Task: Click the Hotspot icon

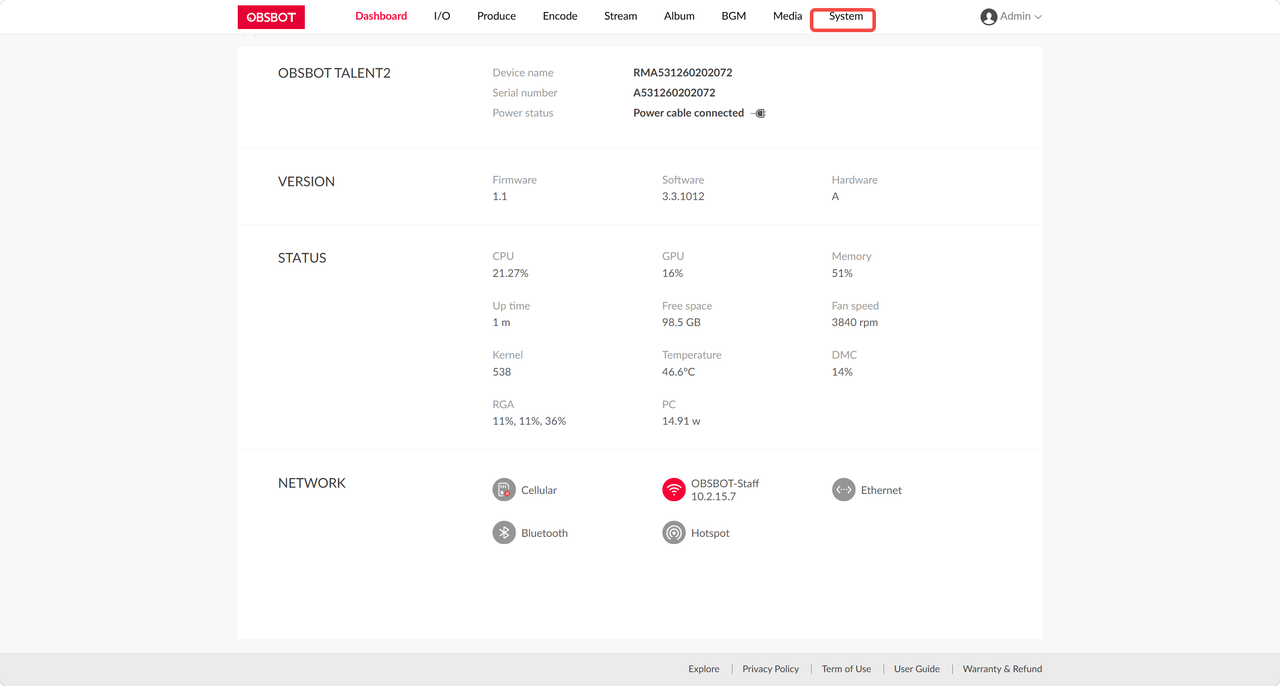Action: click(x=674, y=533)
